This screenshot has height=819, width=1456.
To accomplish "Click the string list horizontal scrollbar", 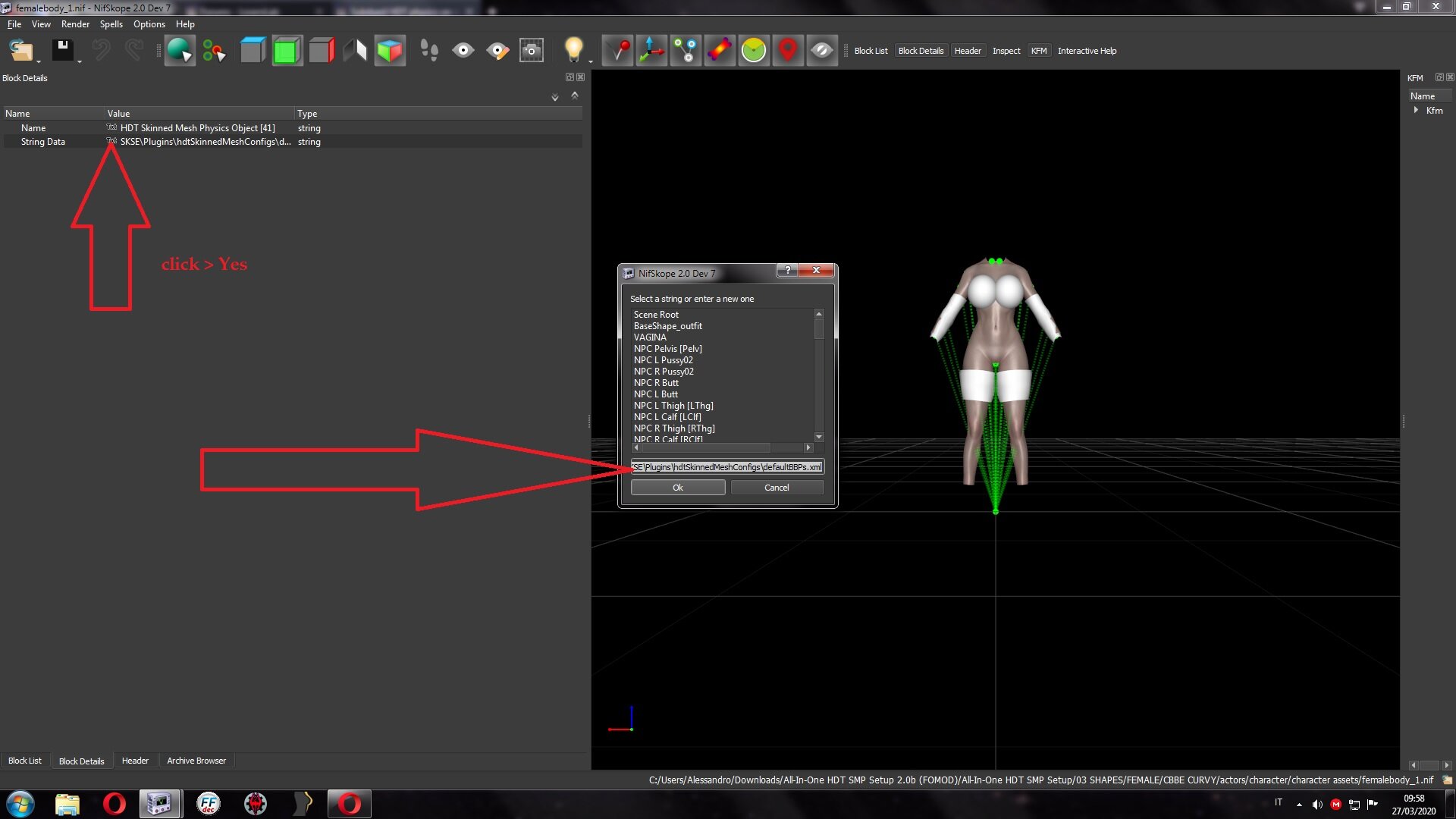I will (x=722, y=448).
